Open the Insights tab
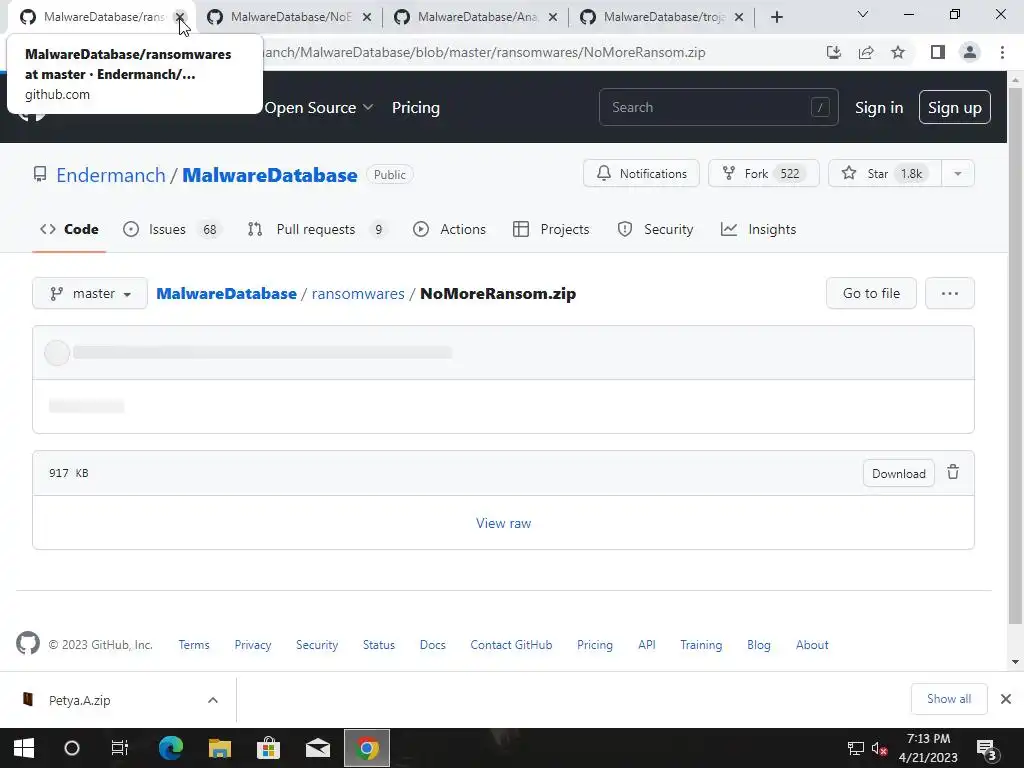 758,229
